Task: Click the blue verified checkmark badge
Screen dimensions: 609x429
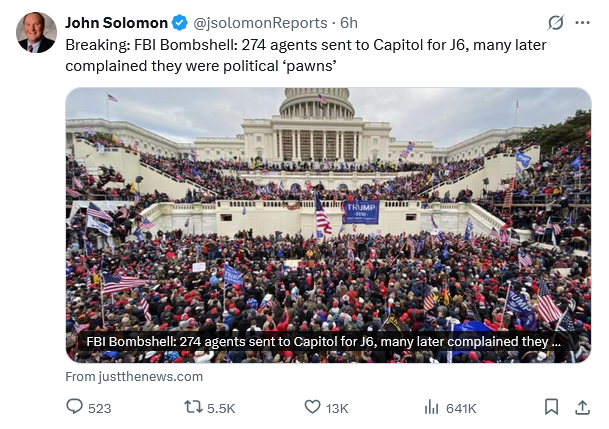Action: tap(179, 22)
